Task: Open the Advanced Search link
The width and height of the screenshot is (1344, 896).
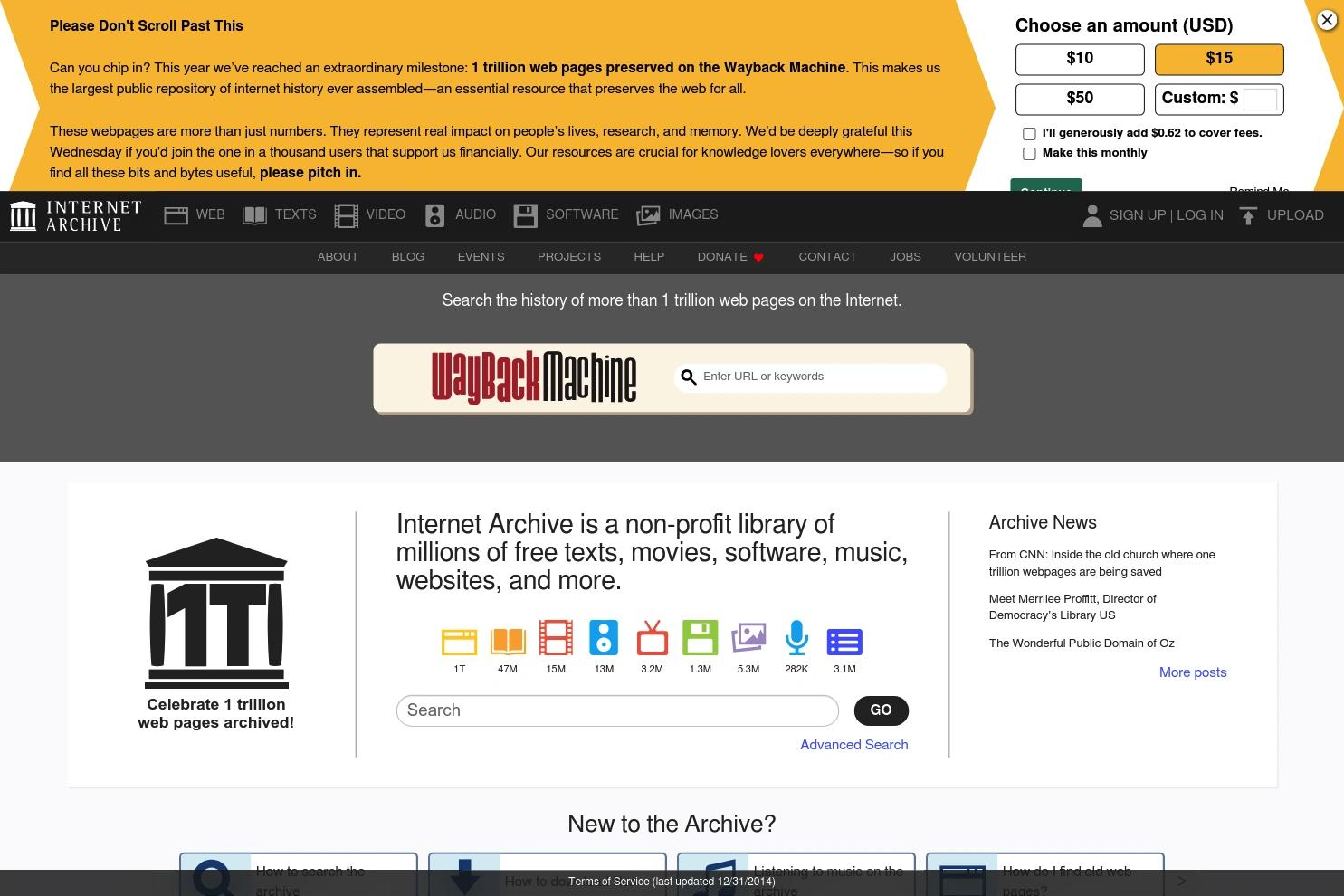Action: [x=853, y=745]
